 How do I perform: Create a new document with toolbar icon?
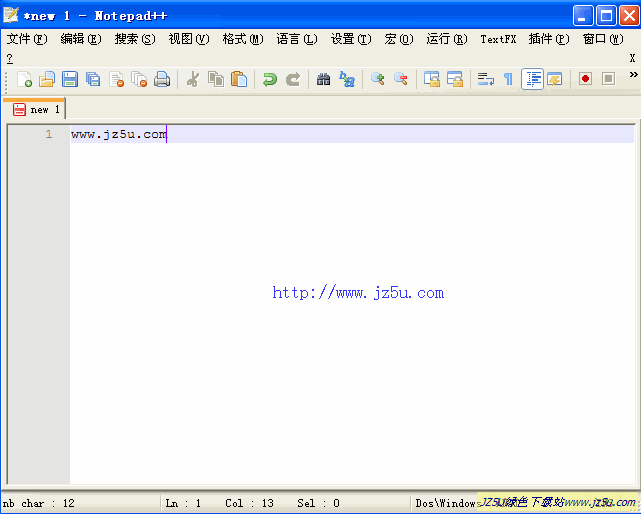(x=25, y=79)
